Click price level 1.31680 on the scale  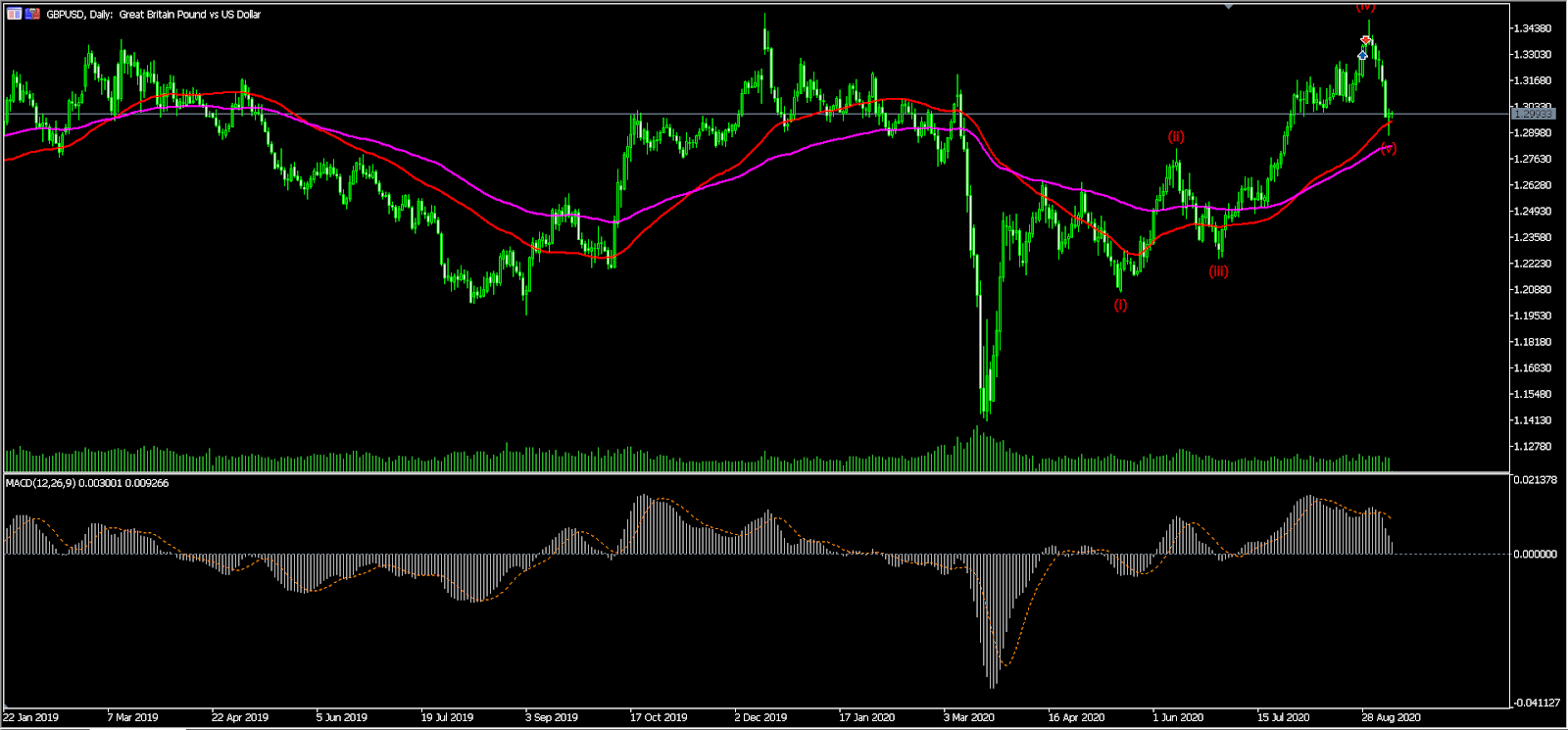click(x=1532, y=80)
